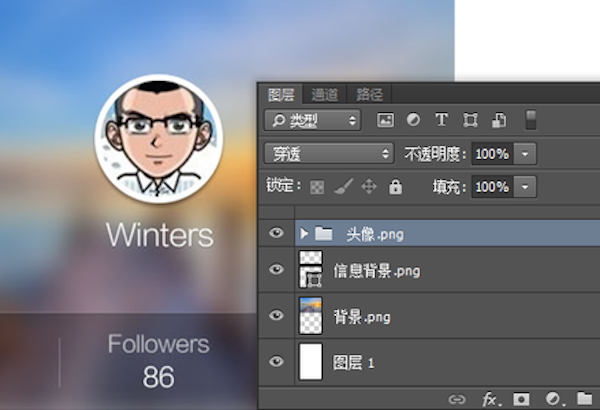Select the 背景.png layer thumbnail
Viewport: 600px width, 410px height.
[310, 315]
